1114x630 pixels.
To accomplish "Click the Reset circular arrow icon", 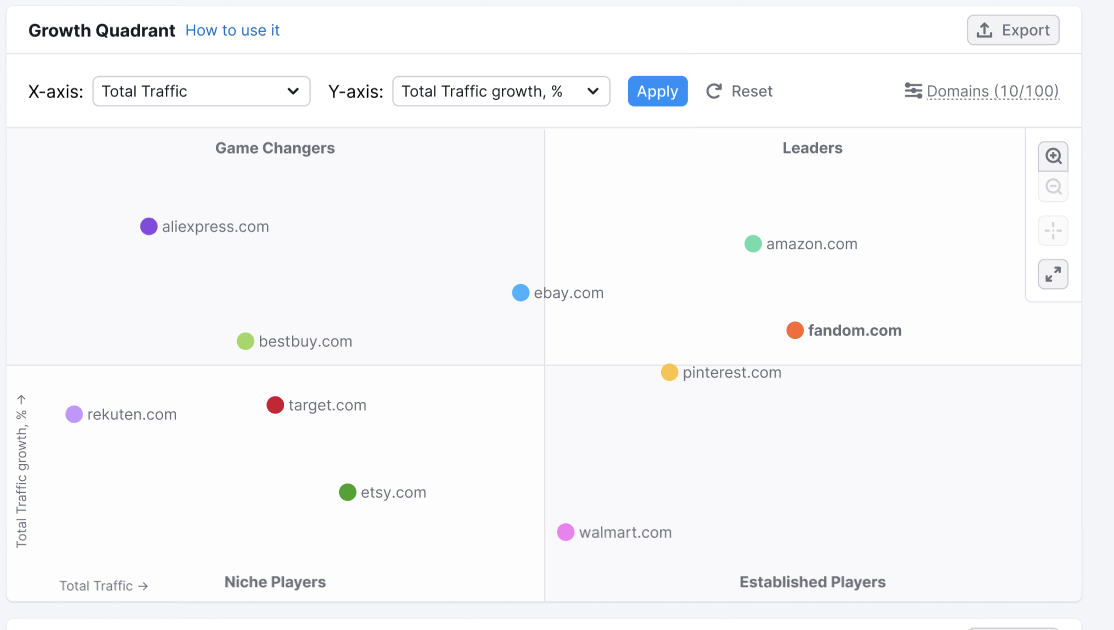I will [x=714, y=91].
